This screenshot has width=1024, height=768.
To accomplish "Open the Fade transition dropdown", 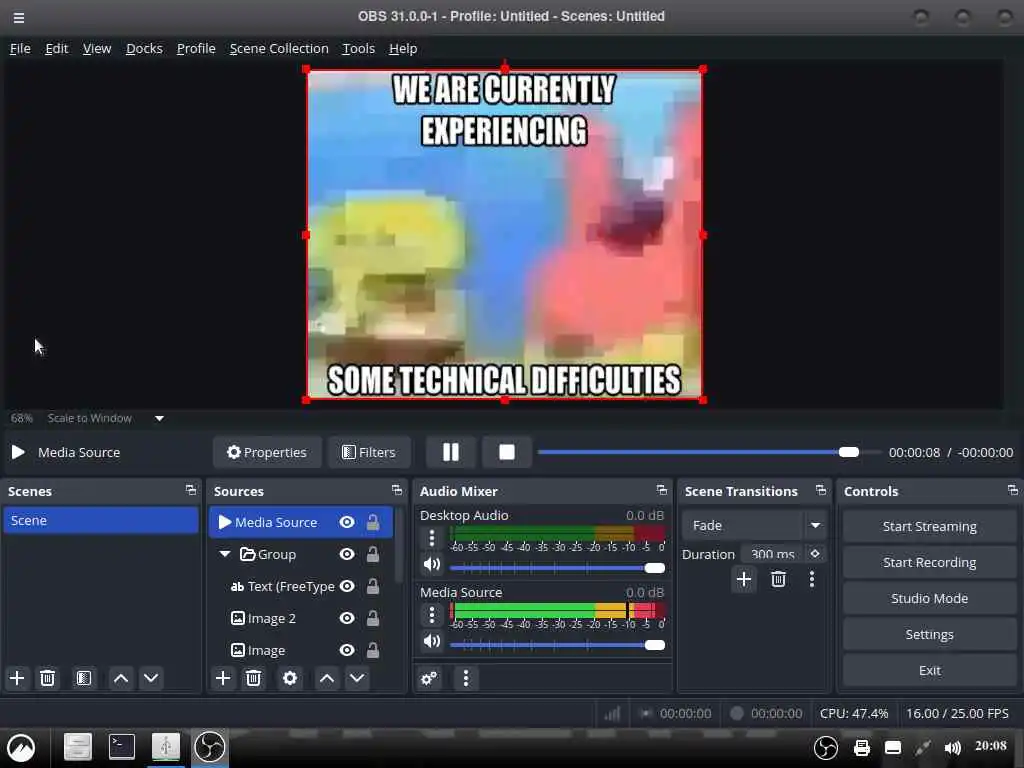I will point(815,526).
